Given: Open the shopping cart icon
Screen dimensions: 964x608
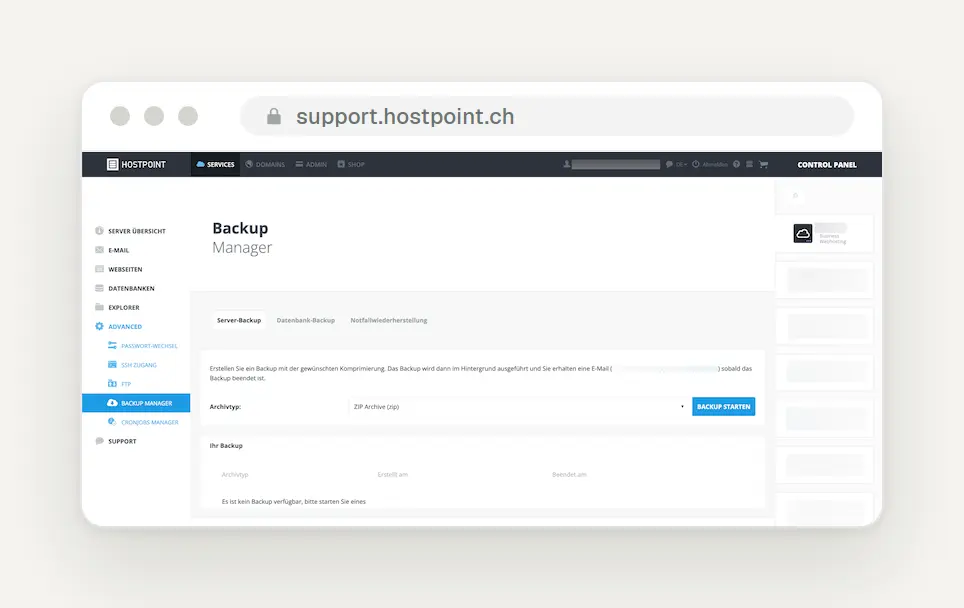Looking at the screenshot, I should pyautogui.click(x=764, y=164).
